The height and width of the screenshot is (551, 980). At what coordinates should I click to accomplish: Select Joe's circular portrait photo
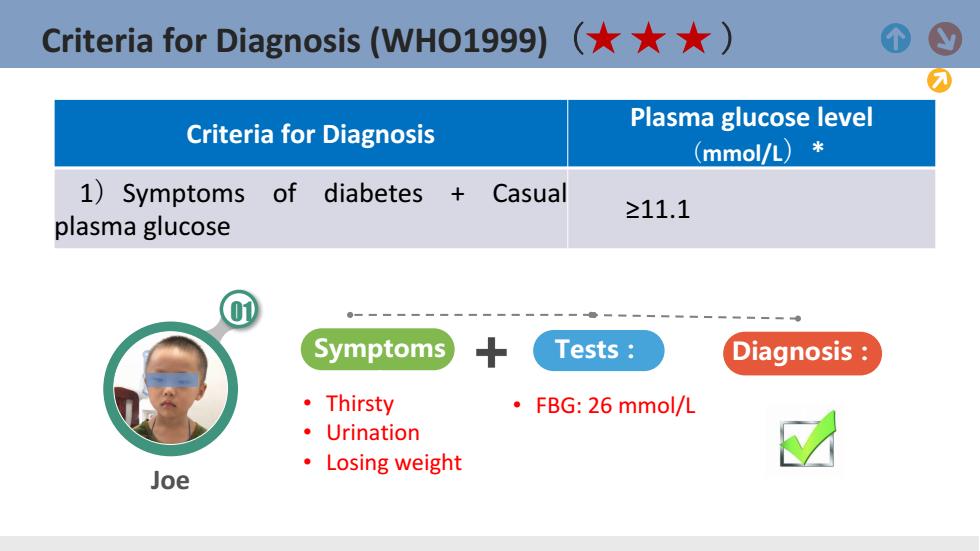171,389
